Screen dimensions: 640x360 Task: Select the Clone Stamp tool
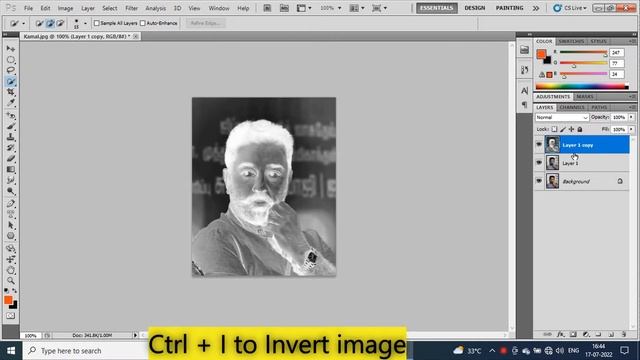point(11,137)
